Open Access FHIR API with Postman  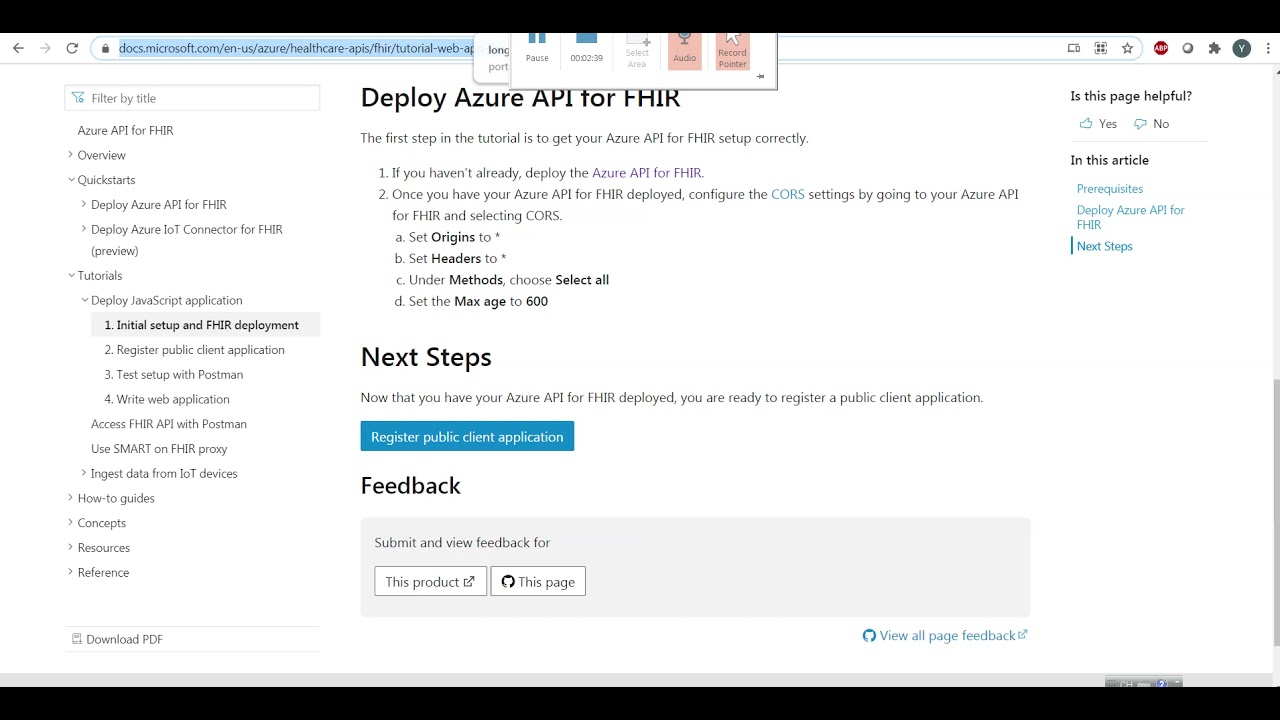[x=169, y=424]
